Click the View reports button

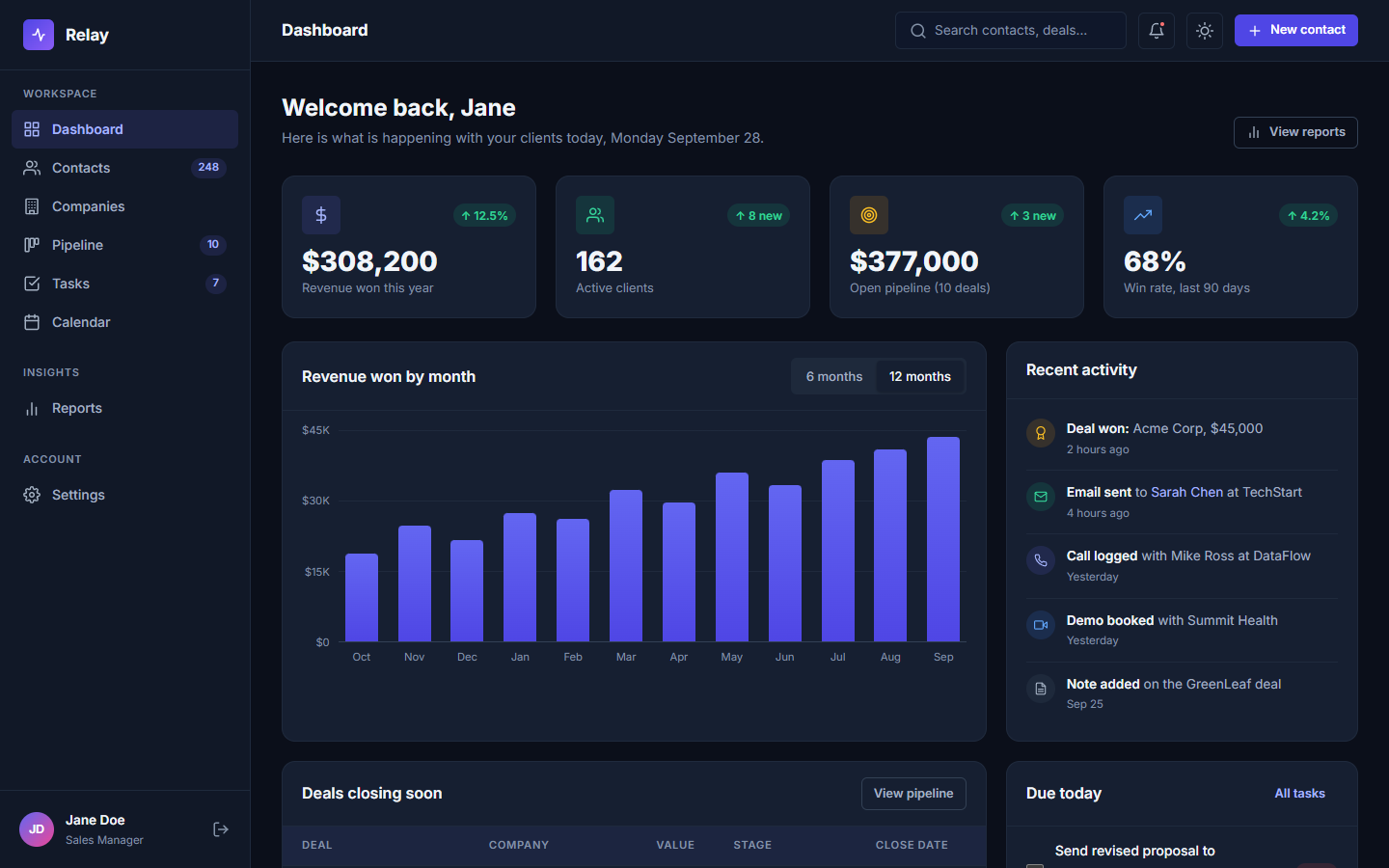1295,132
